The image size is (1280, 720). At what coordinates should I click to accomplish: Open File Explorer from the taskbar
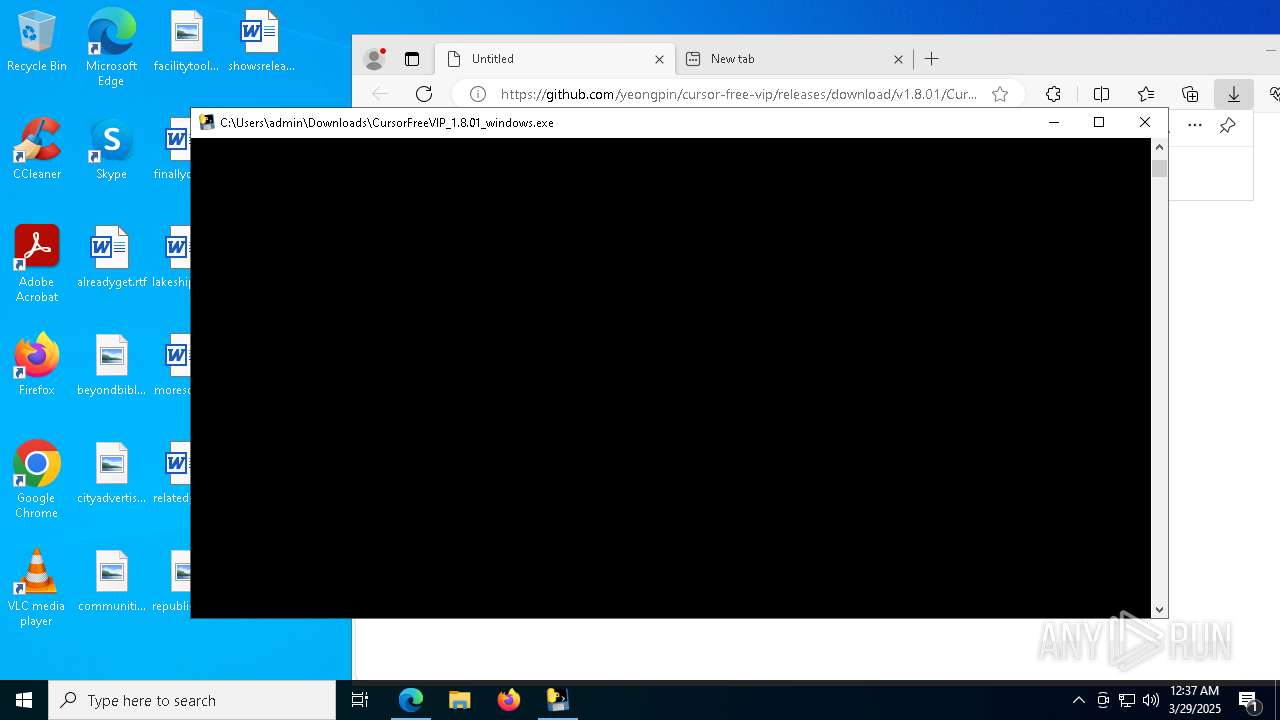pyautogui.click(x=460, y=700)
